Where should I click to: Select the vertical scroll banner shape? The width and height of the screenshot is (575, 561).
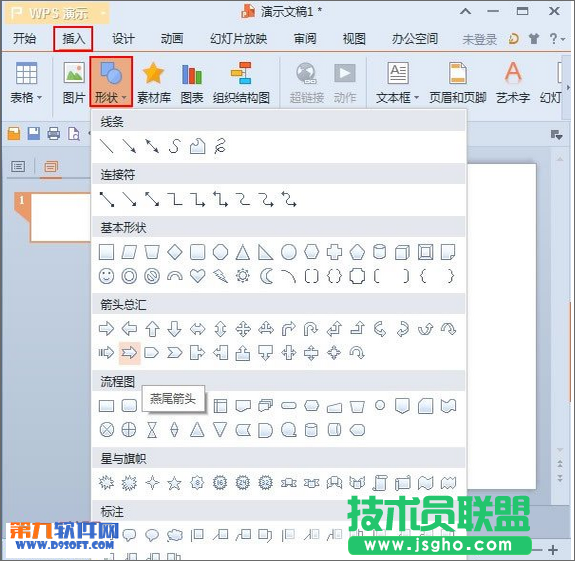(380, 483)
